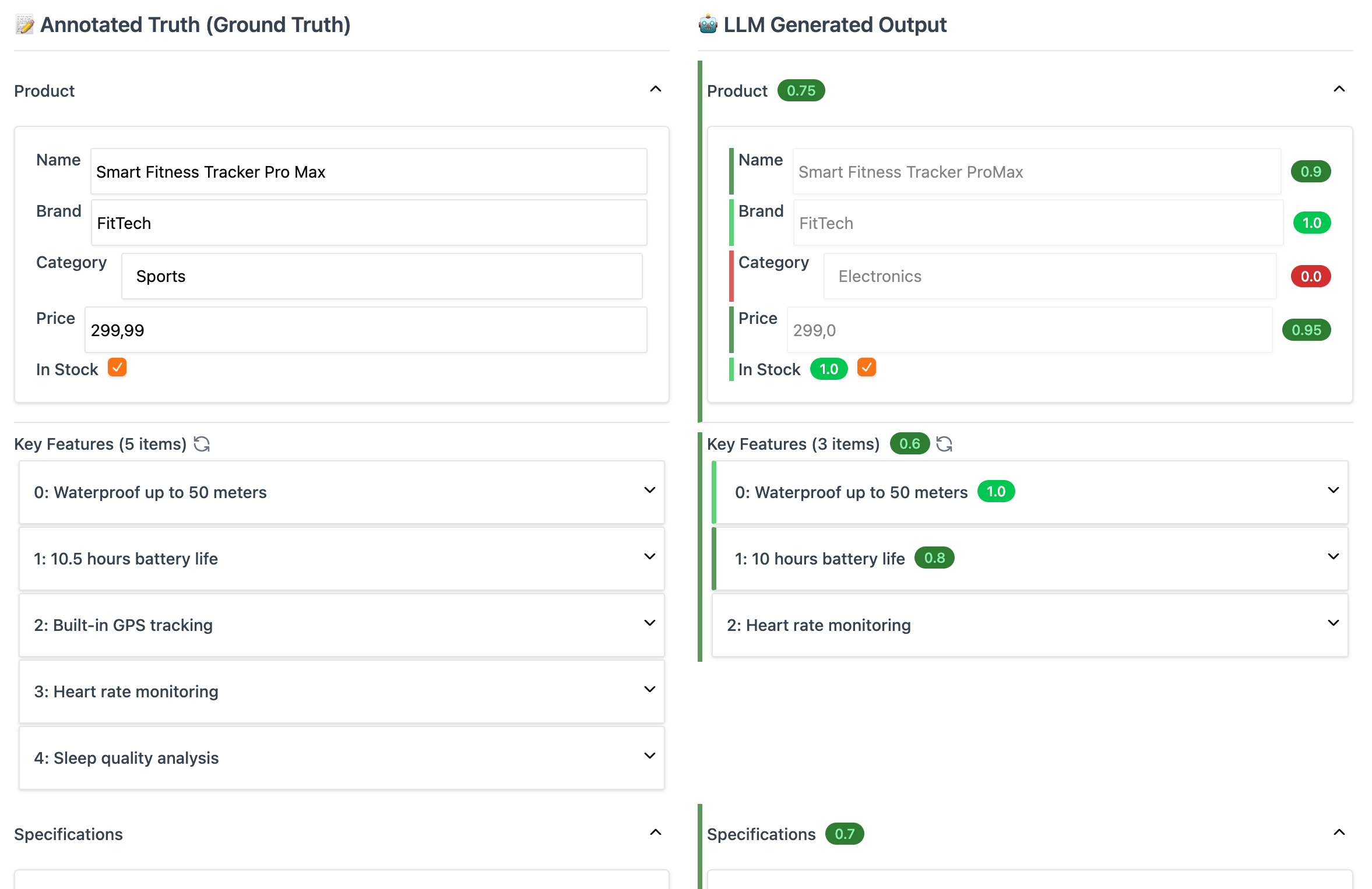Toggle In Stock checkbox in LLM Output
Screen dimensions: 1372x889
coord(867,368)
